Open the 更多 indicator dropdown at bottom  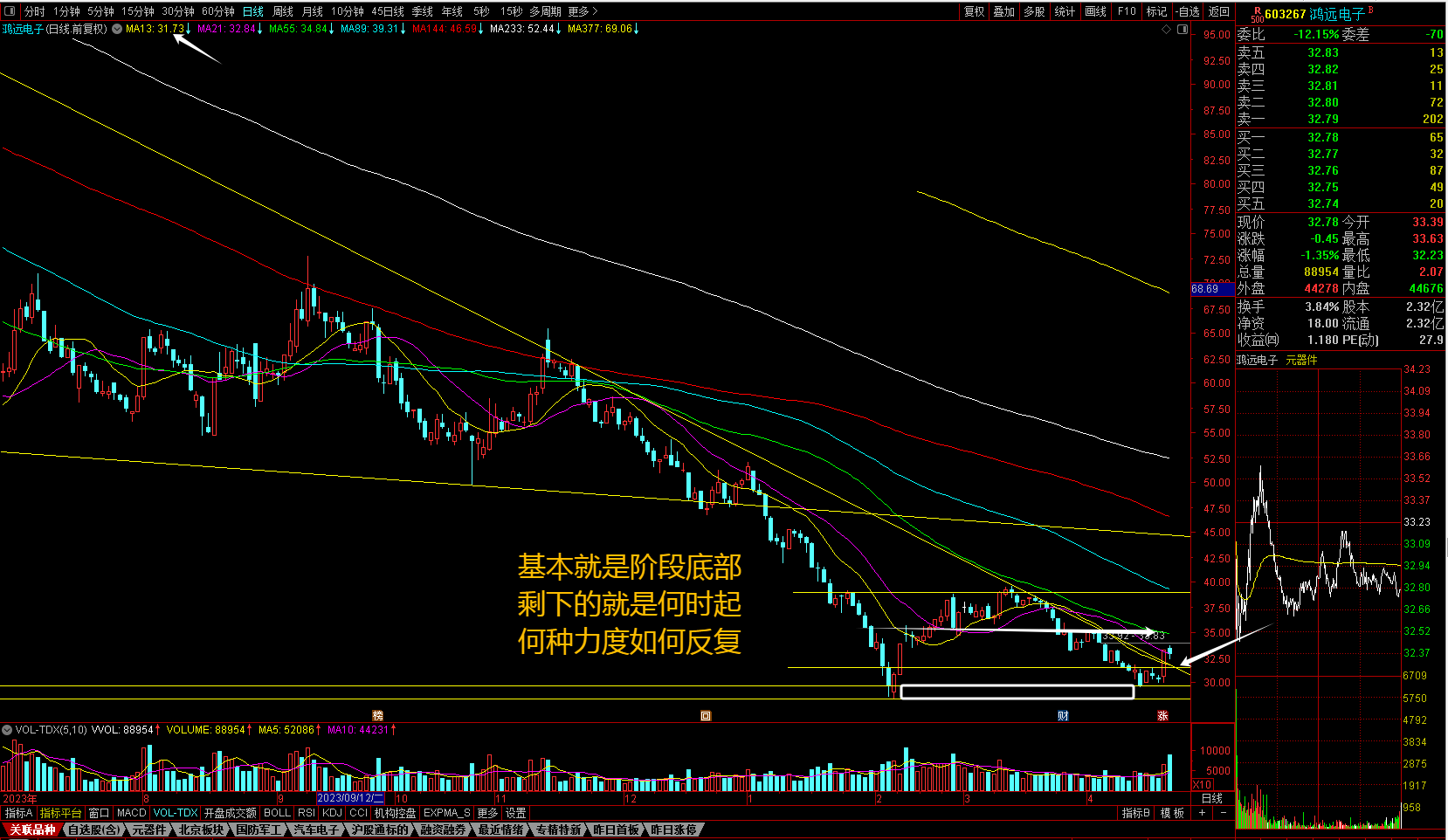pos(486,812)
